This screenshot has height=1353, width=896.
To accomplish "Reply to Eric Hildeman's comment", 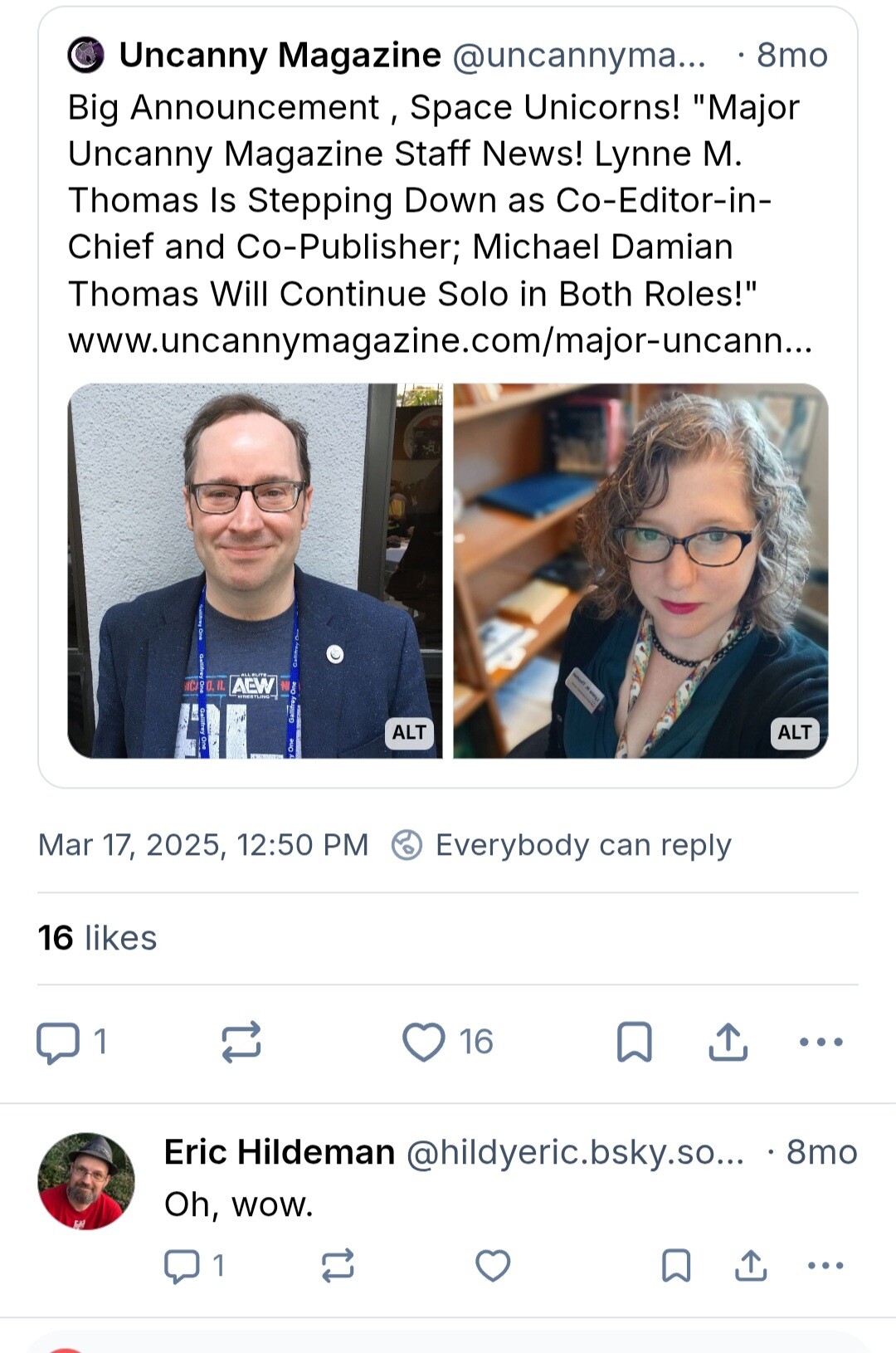I will pyautogui.click(x=183, y=1266).
